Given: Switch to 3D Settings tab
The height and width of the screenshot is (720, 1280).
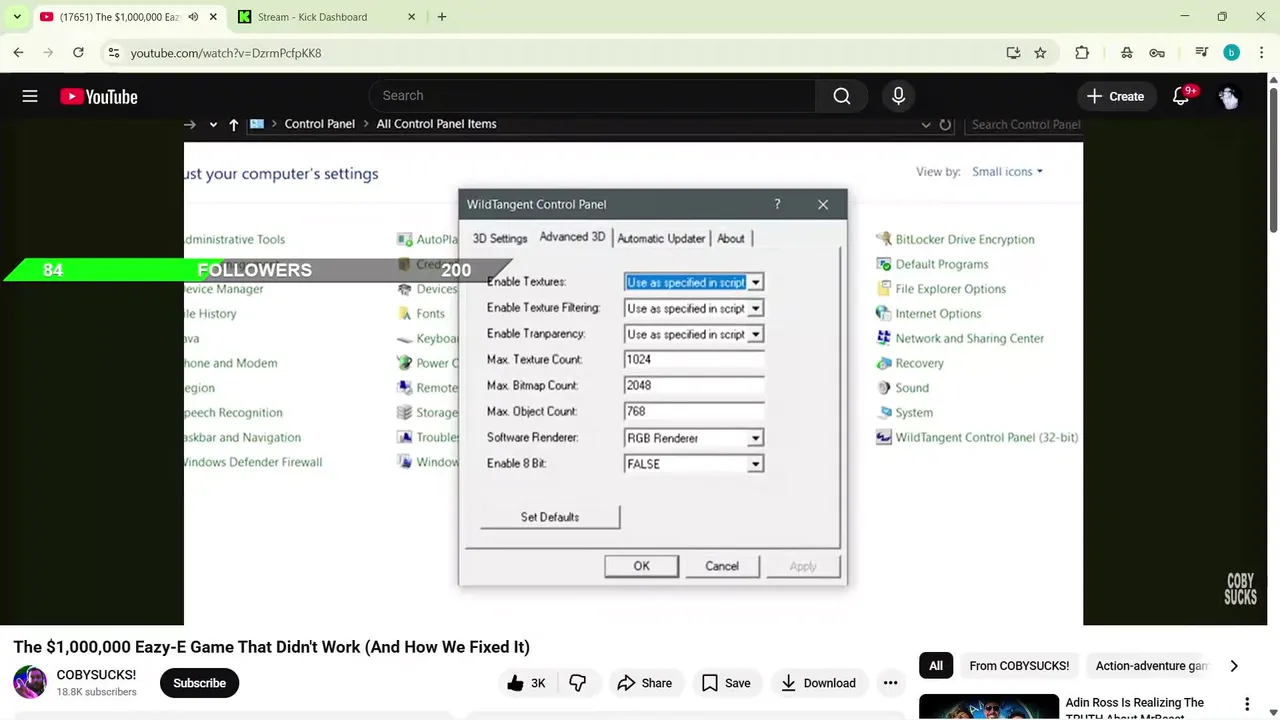Looking at the screenshot, I should (x=500, y=238).
